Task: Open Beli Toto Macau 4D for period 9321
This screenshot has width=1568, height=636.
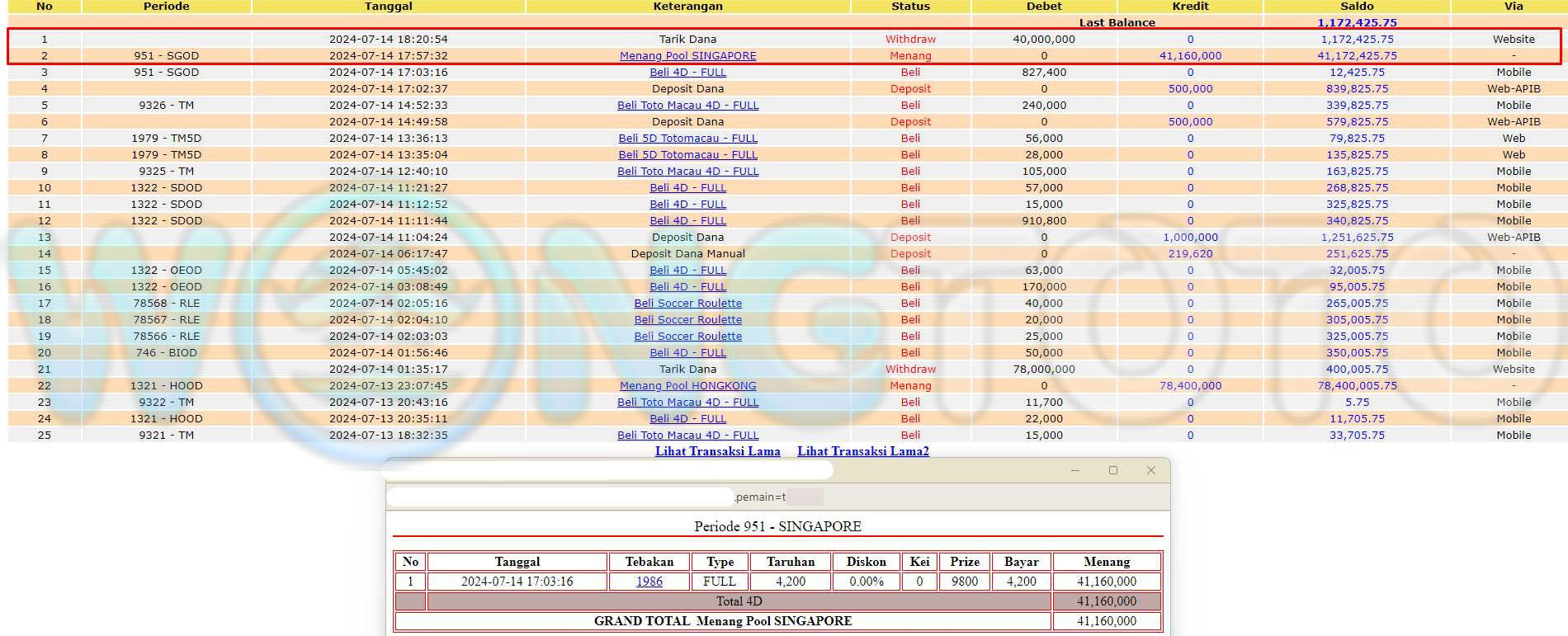Action: (687, 436)
